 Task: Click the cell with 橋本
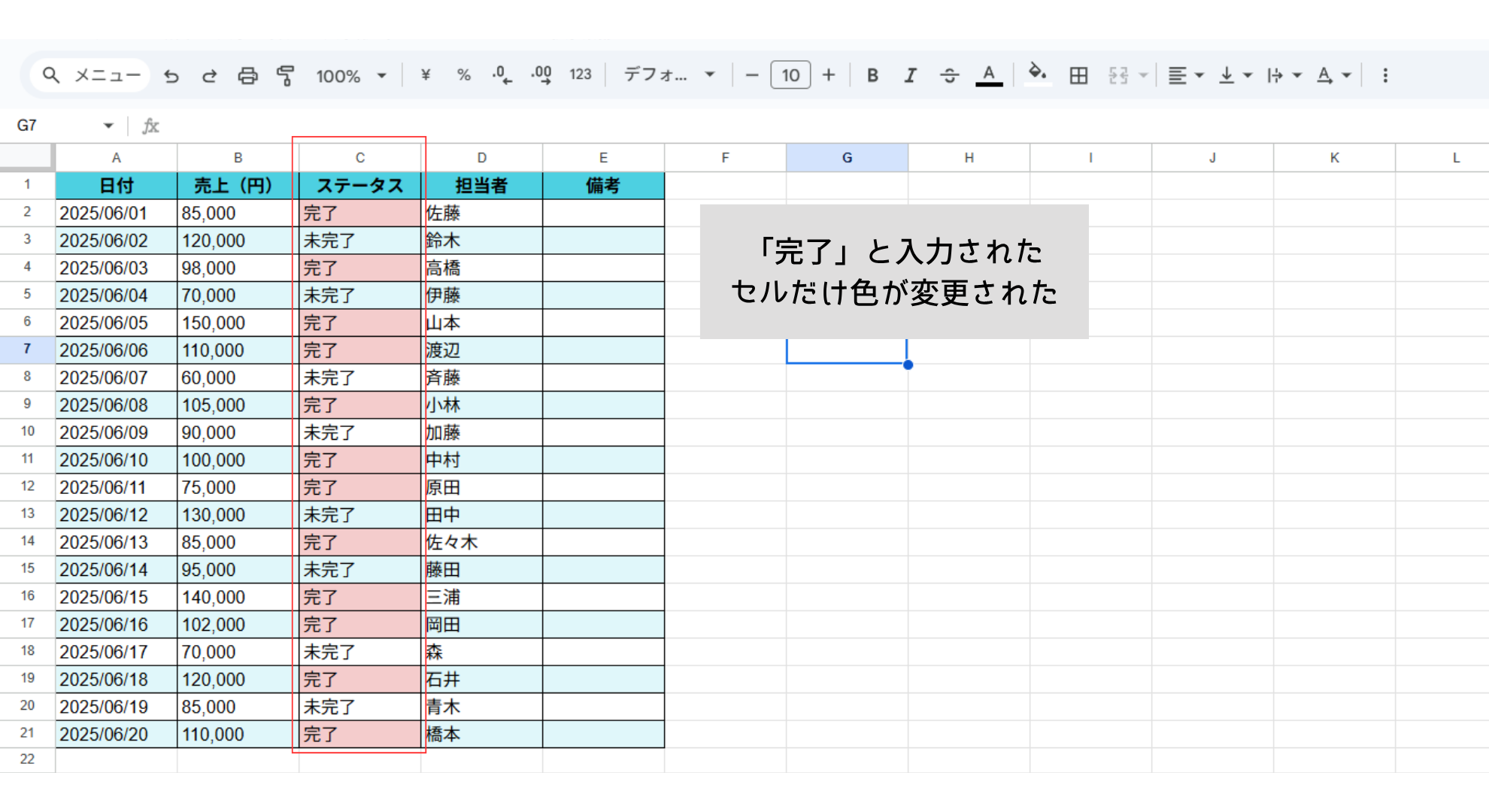(x=482, y=735)
